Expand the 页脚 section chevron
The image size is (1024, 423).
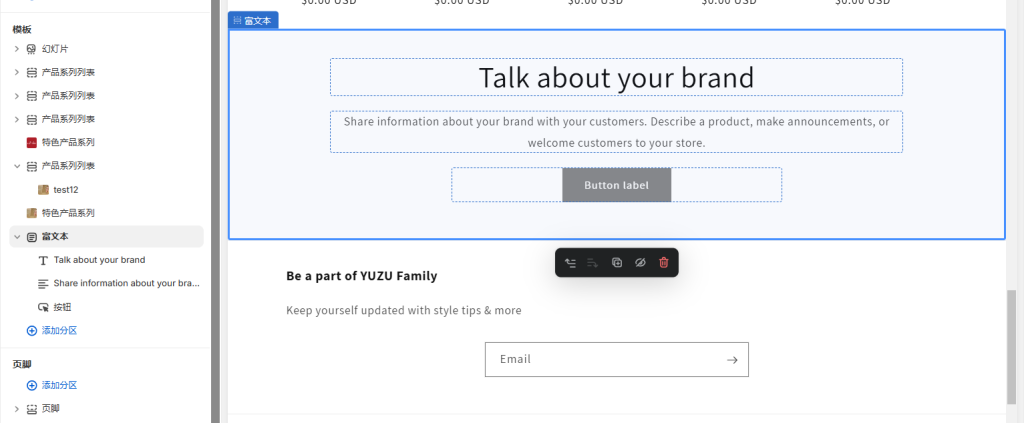(x=17, y=409)
